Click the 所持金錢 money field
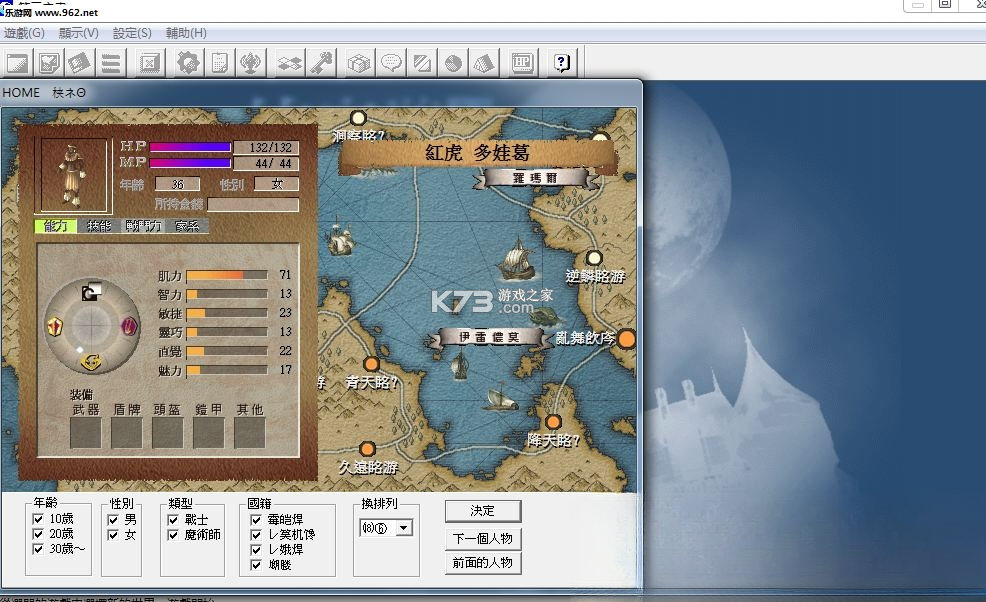 [x=253, y=204]
